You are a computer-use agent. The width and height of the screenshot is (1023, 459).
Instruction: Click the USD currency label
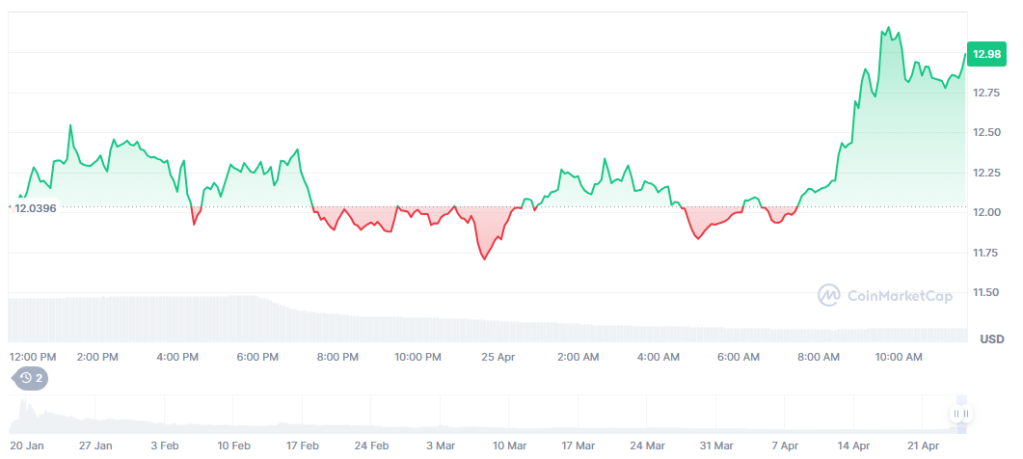(x=991, y=339)
